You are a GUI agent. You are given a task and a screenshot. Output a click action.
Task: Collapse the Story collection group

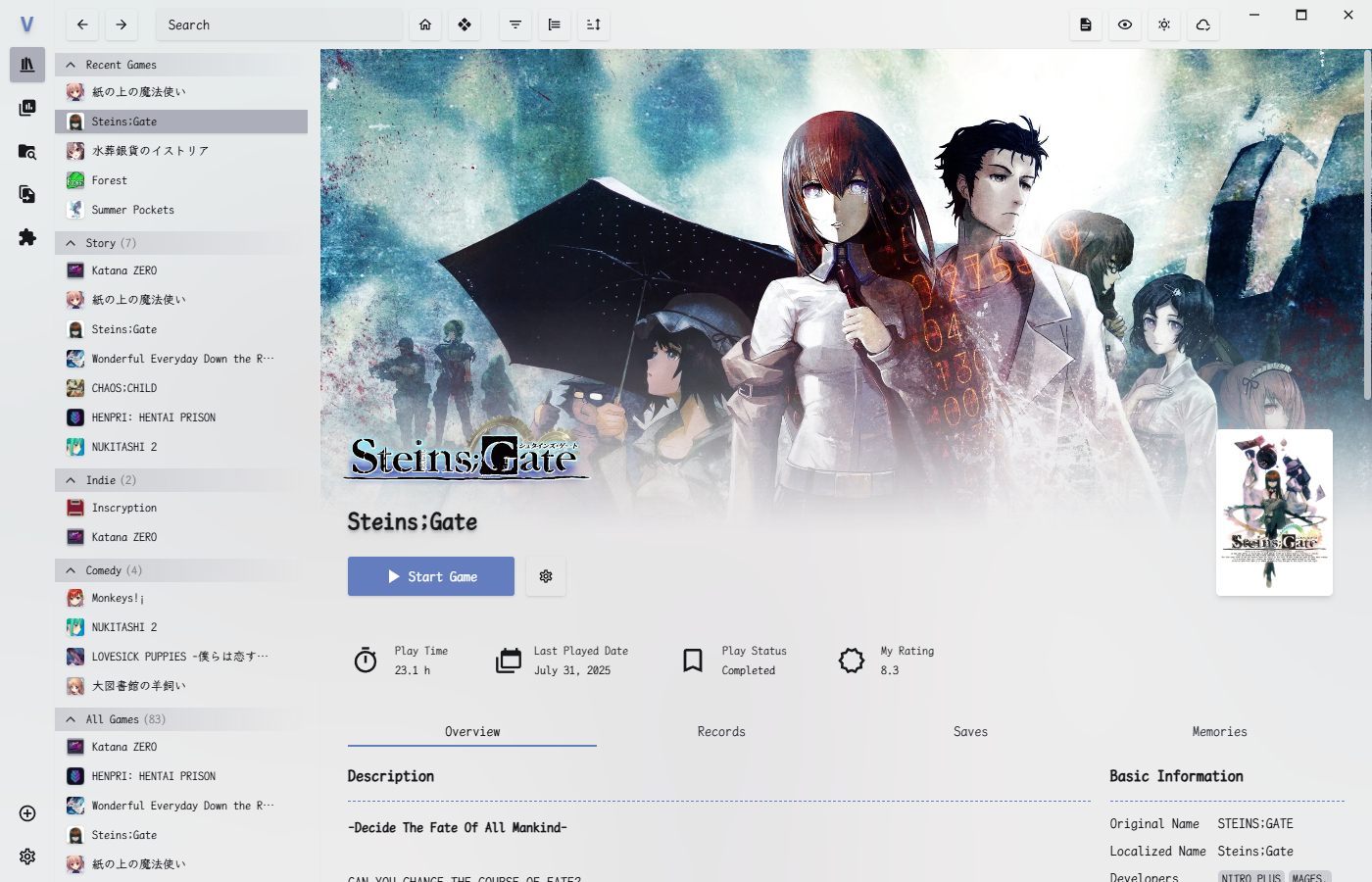[71, 243]
